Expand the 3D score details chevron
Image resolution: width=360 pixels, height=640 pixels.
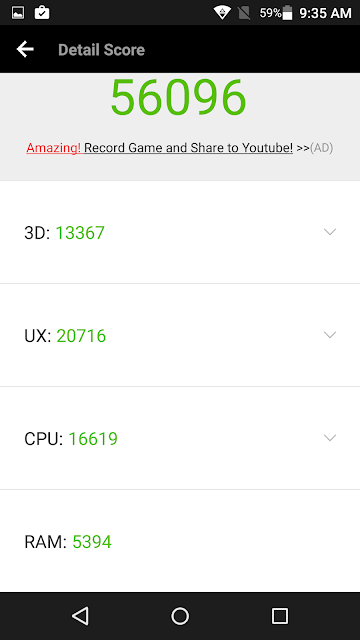330,232
